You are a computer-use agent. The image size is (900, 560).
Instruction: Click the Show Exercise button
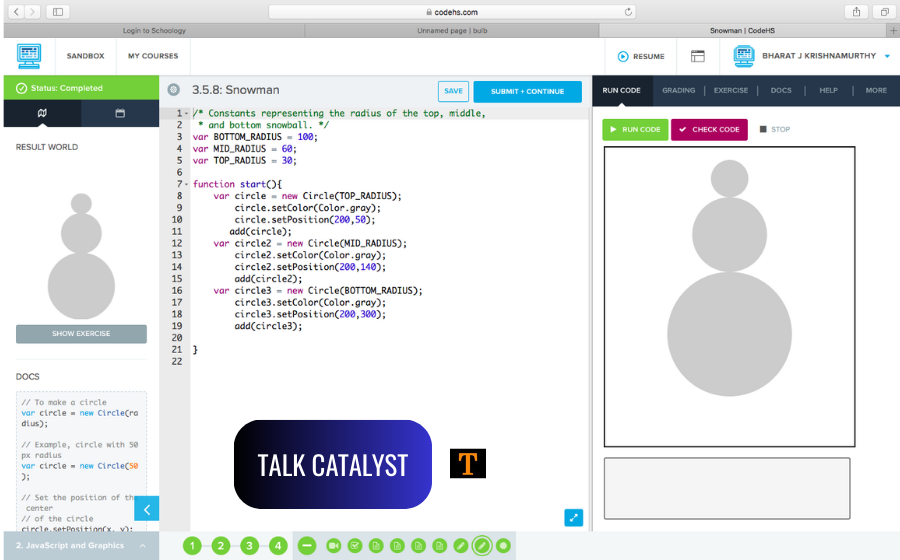click(81, 333)
